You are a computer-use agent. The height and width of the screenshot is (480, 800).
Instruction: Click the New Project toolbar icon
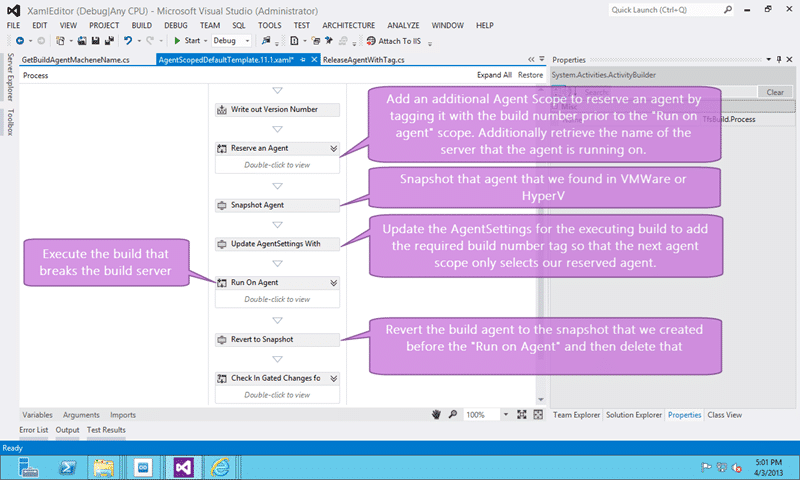[60, 41]
